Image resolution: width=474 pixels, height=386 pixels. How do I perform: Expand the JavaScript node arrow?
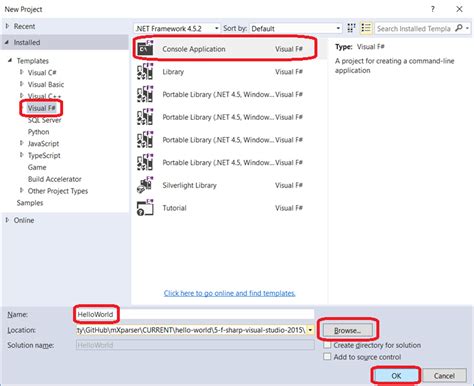click(22, 143)
